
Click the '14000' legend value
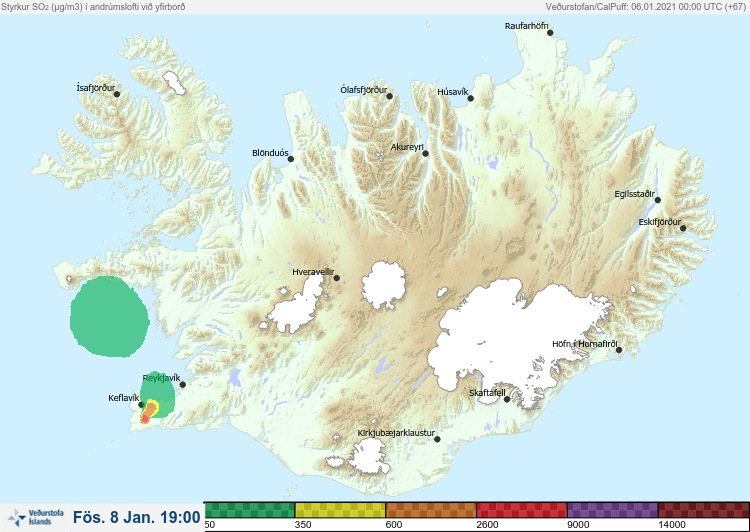672,525
